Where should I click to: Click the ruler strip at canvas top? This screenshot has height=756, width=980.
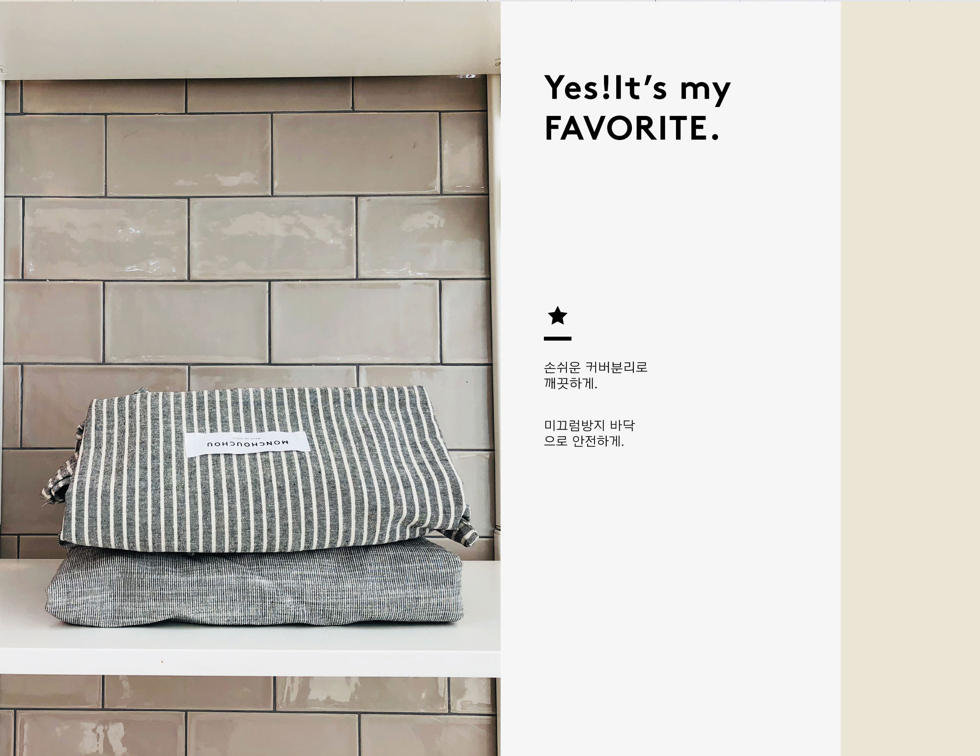point(490,1)
